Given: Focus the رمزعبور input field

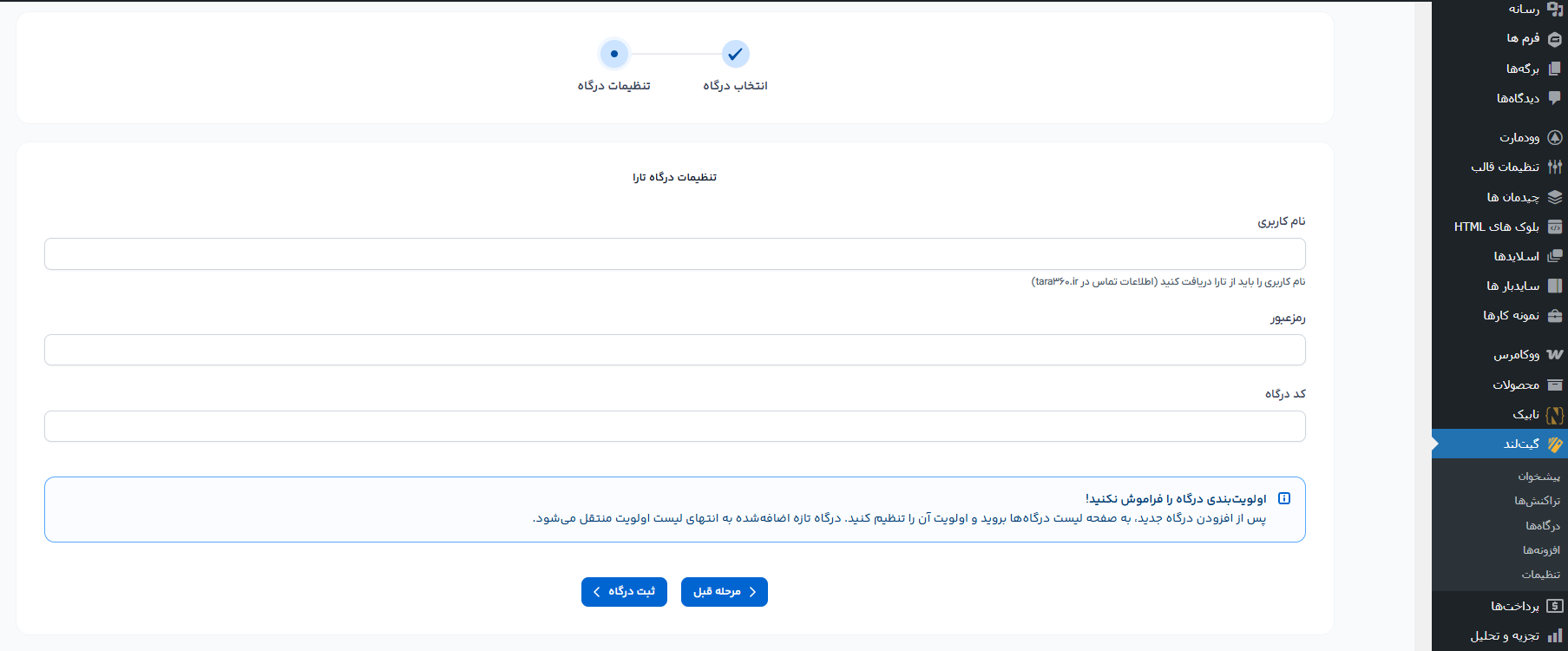Looking at the screenshot, I should (675, 350).
